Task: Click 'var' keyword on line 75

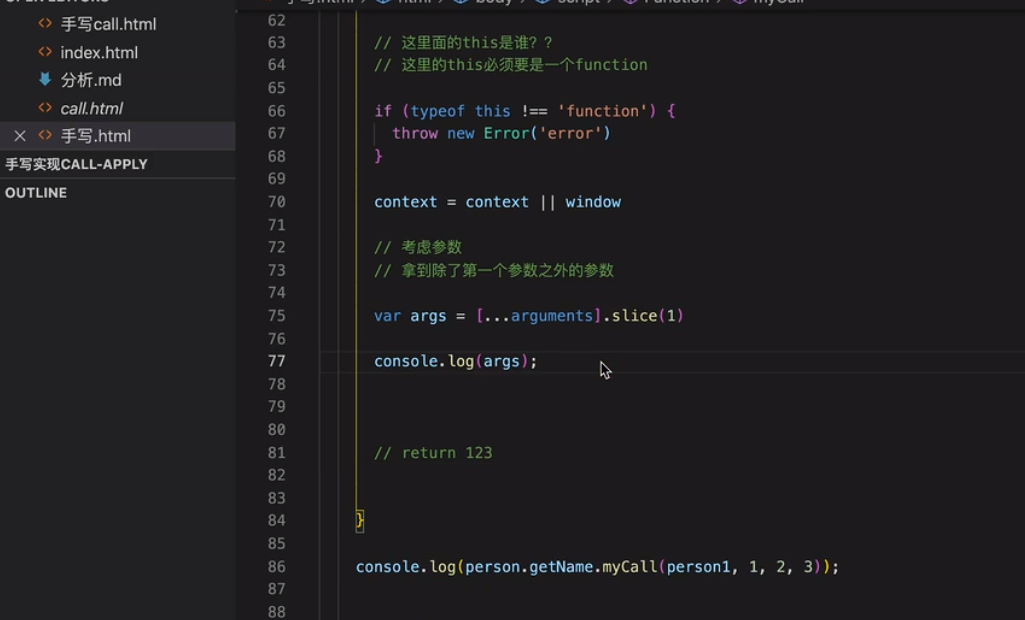Action: (387, 316)
